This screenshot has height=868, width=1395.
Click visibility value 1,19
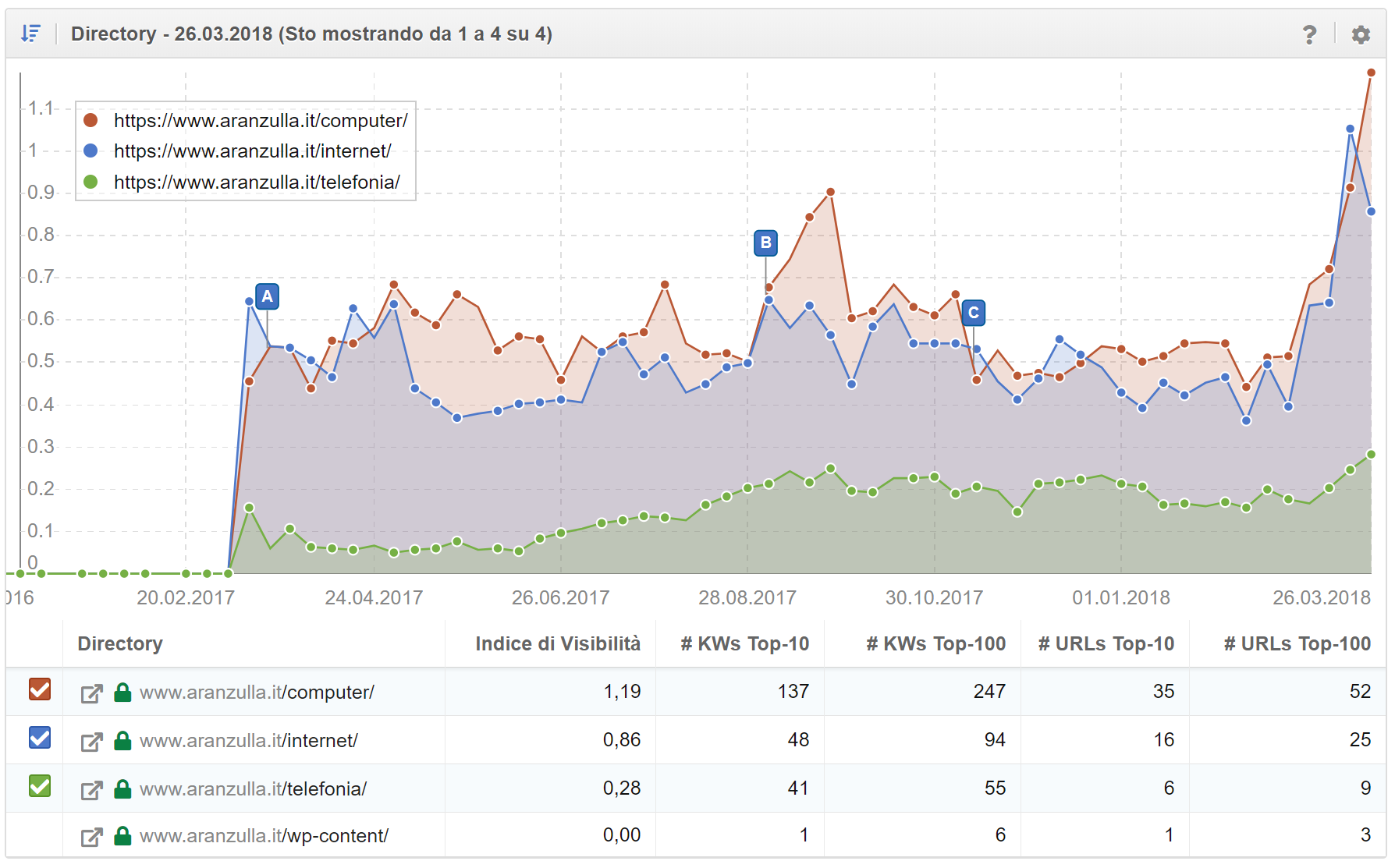[622, 692]
